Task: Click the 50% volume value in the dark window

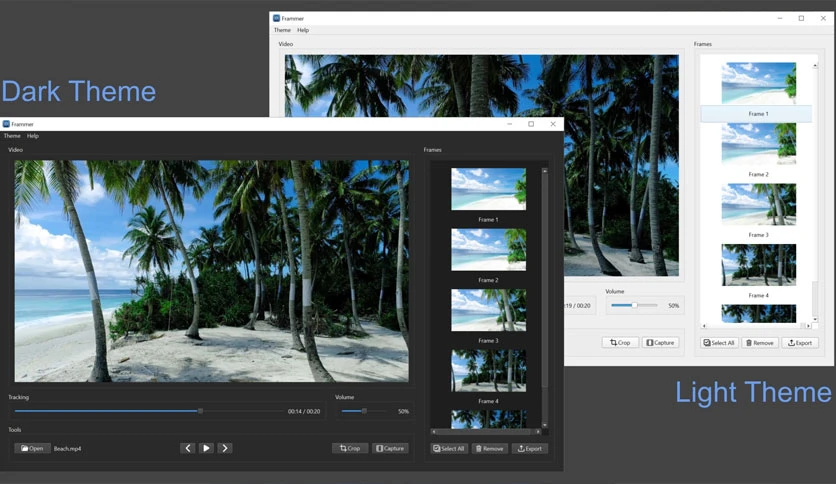Action: (x=404, y=412)
